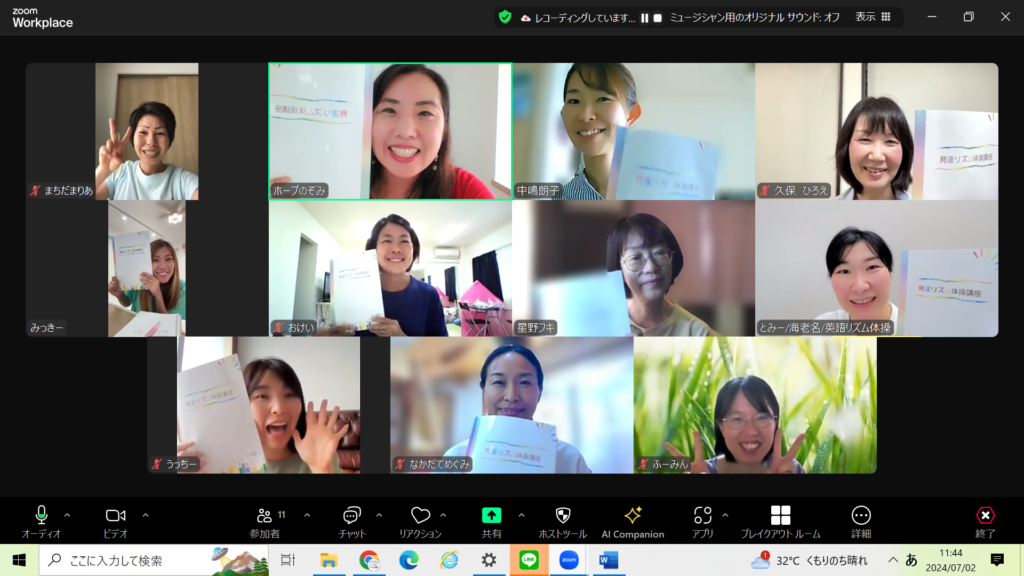1024x576 pixels.
Task: Open the chat panel
Action: (352, 518)
